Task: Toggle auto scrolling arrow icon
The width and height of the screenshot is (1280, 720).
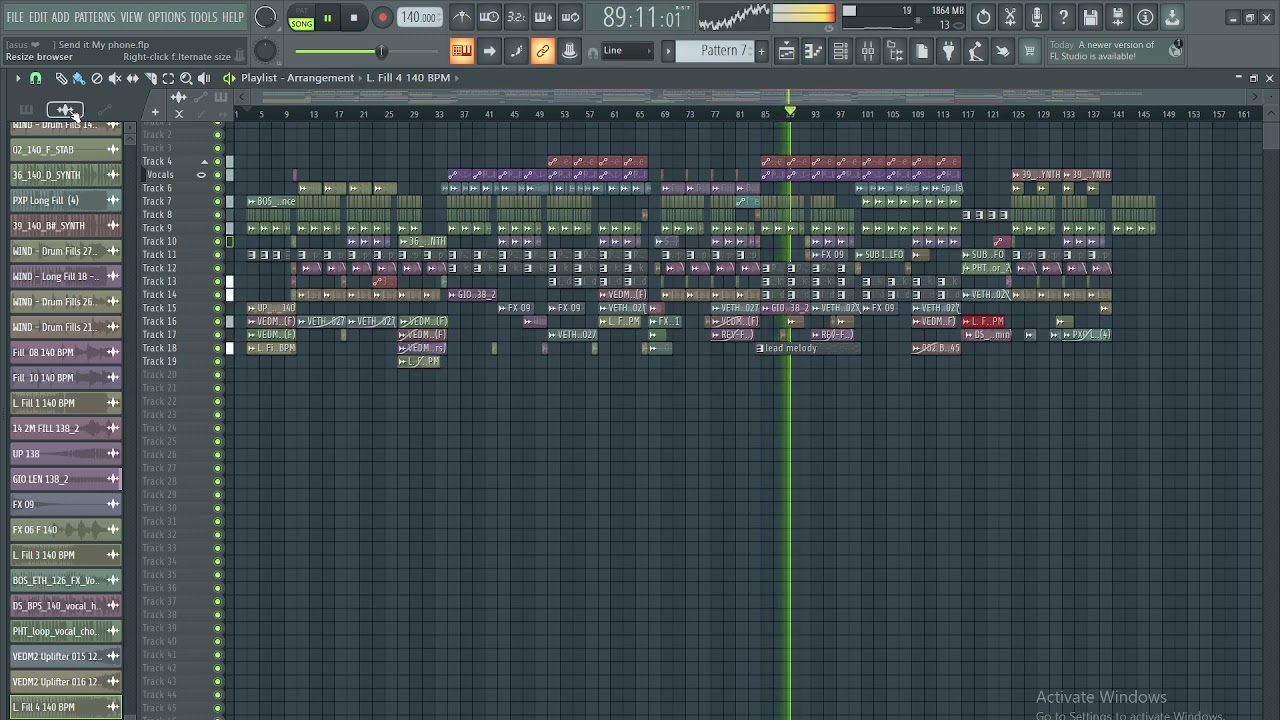Action: click(x=489, y=51)
